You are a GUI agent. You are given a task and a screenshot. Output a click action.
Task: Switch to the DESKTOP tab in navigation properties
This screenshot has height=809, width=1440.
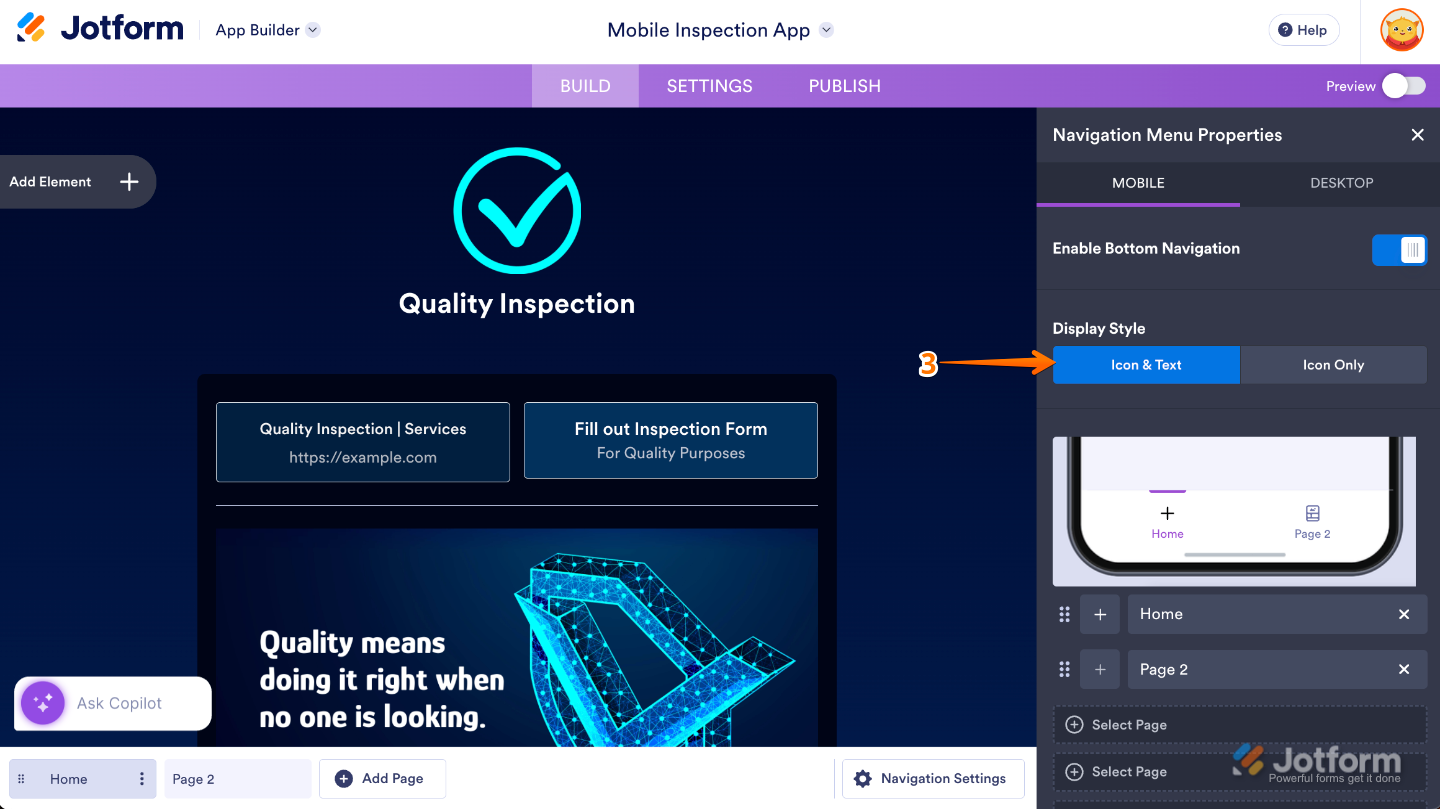1341,183
